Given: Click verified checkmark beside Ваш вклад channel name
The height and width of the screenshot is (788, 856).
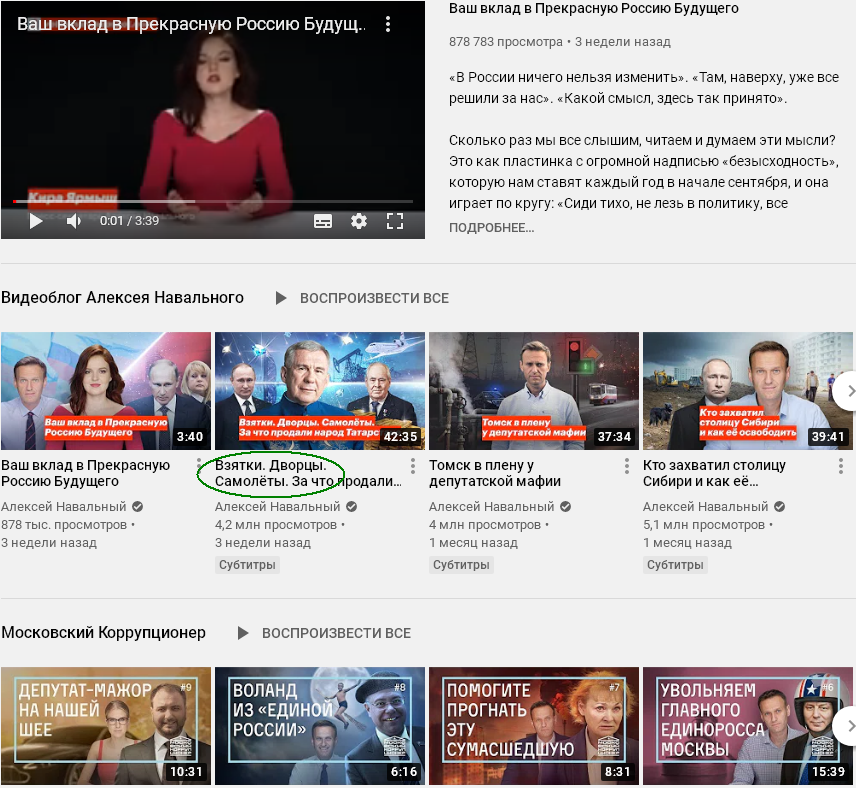Looking at the screenshot, I should point(138,507).
